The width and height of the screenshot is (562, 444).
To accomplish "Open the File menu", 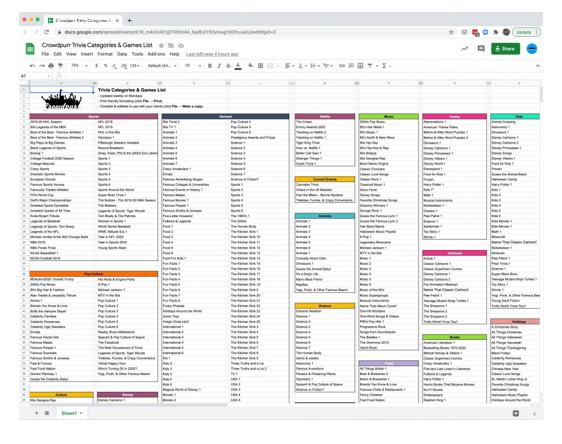I will pyautogui.click(x=45, y=54).
